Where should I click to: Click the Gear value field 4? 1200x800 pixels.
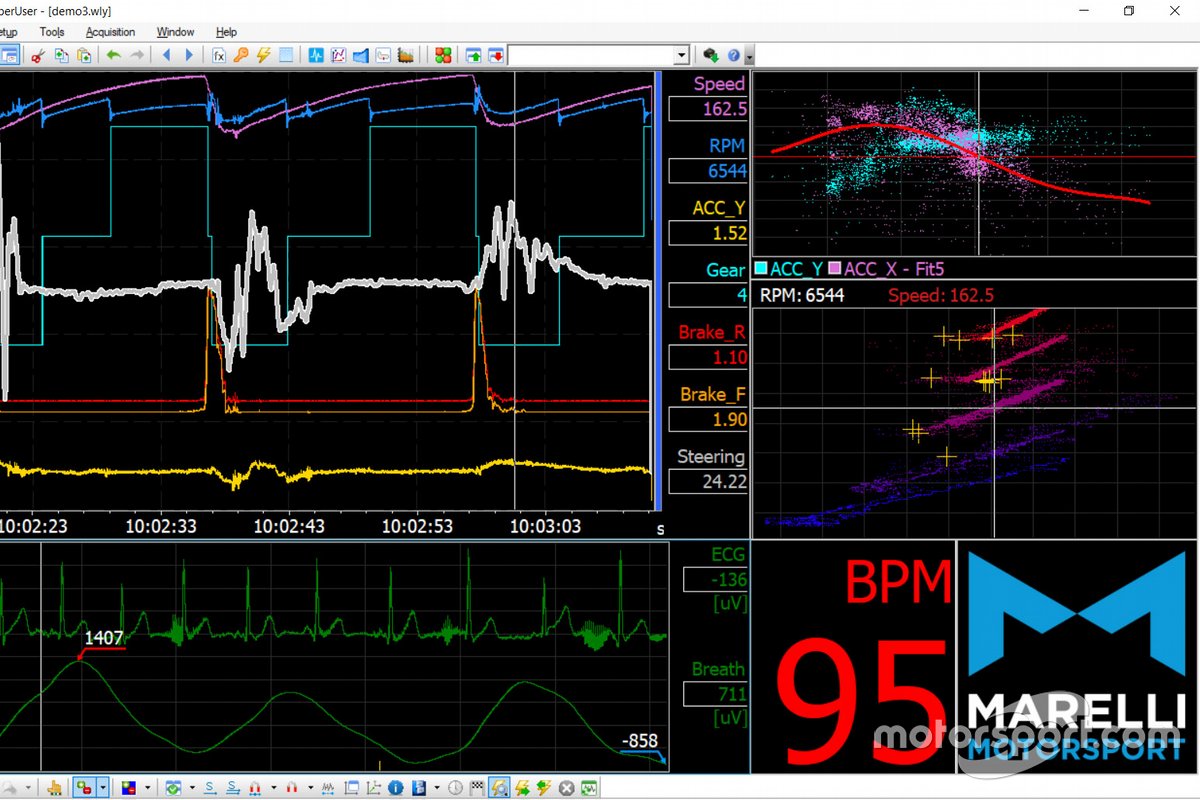(708, 295)
